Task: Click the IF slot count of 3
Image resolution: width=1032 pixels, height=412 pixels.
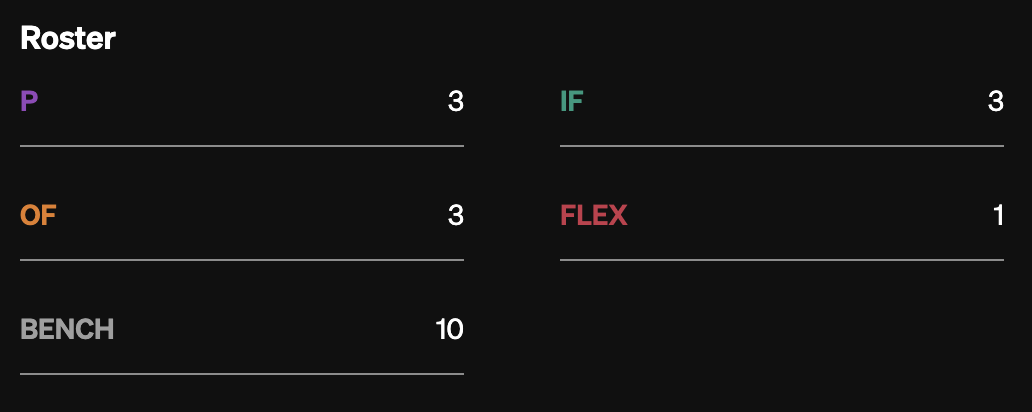Action: click(995, 102)
